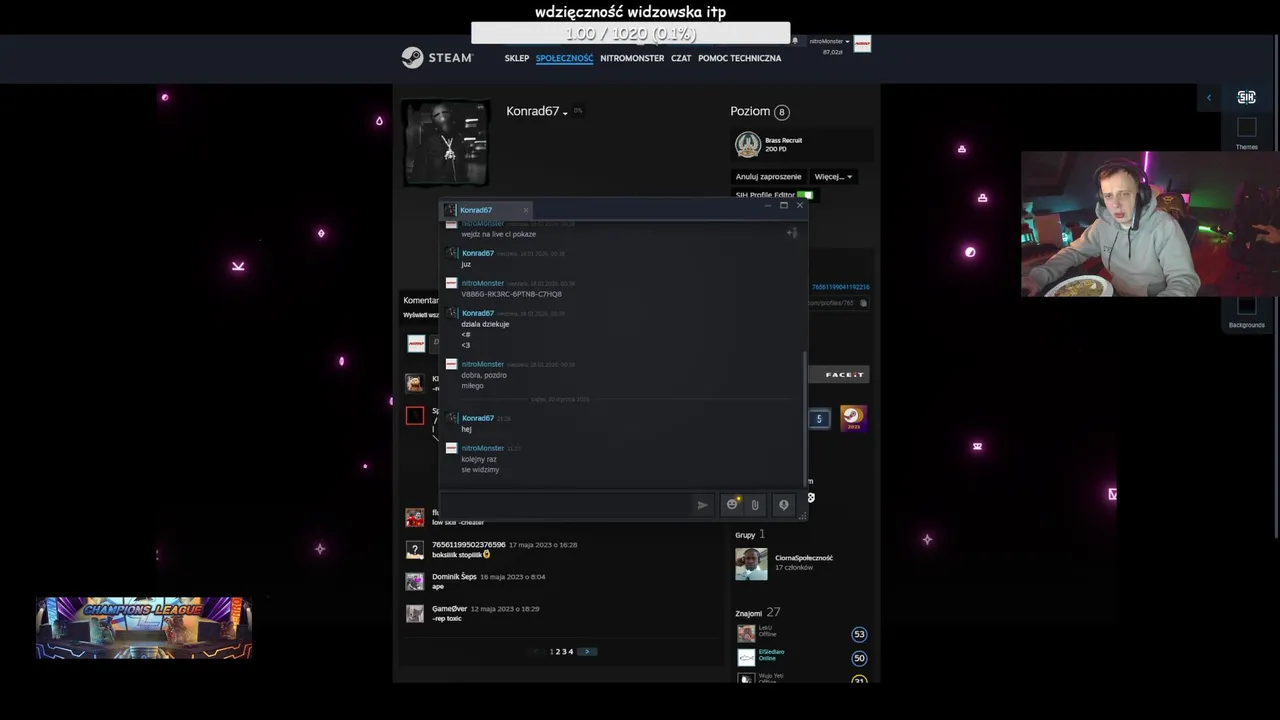This screenshot has height=720, width=1280.
Task: Open the notifications bell in Steam header
Action: point(795,41)
